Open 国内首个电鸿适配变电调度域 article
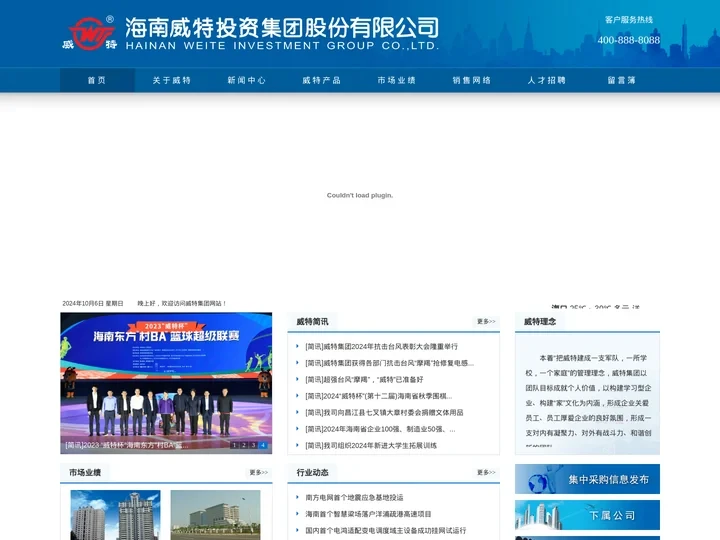720x540 pixels. (386, 531)
